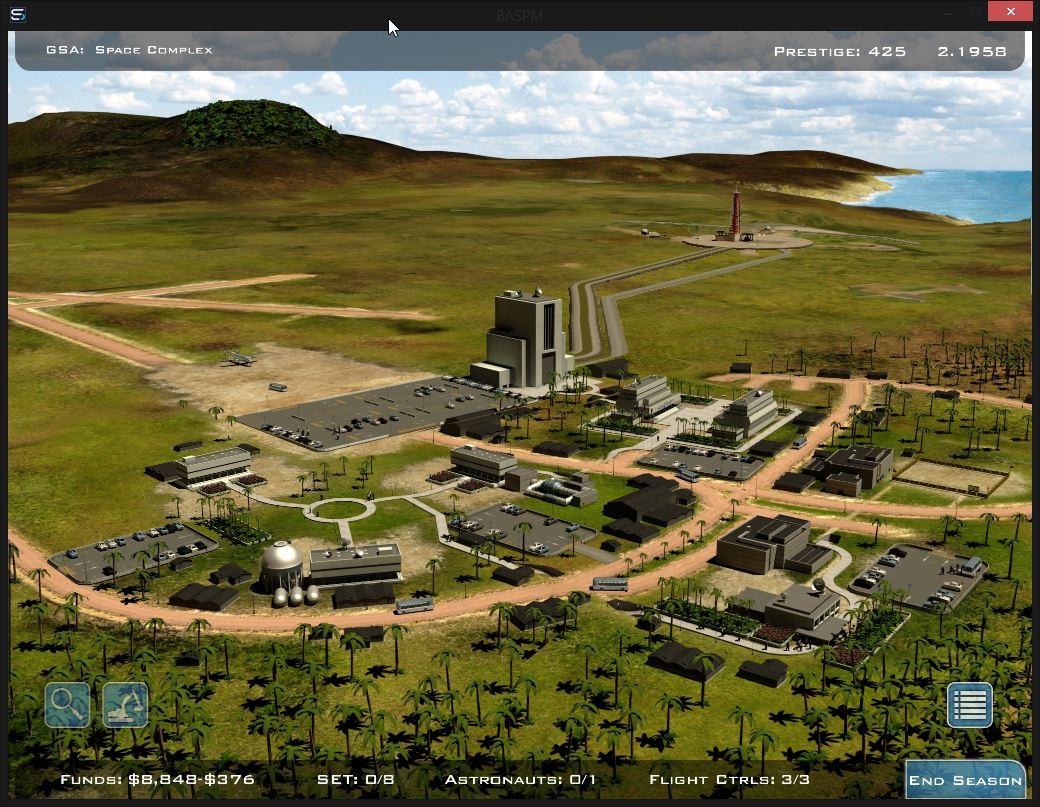Select the red launch tower on pad
The height and width of the screenshot is (807, 1040).
pyautogui.click(x=735, y=214)
